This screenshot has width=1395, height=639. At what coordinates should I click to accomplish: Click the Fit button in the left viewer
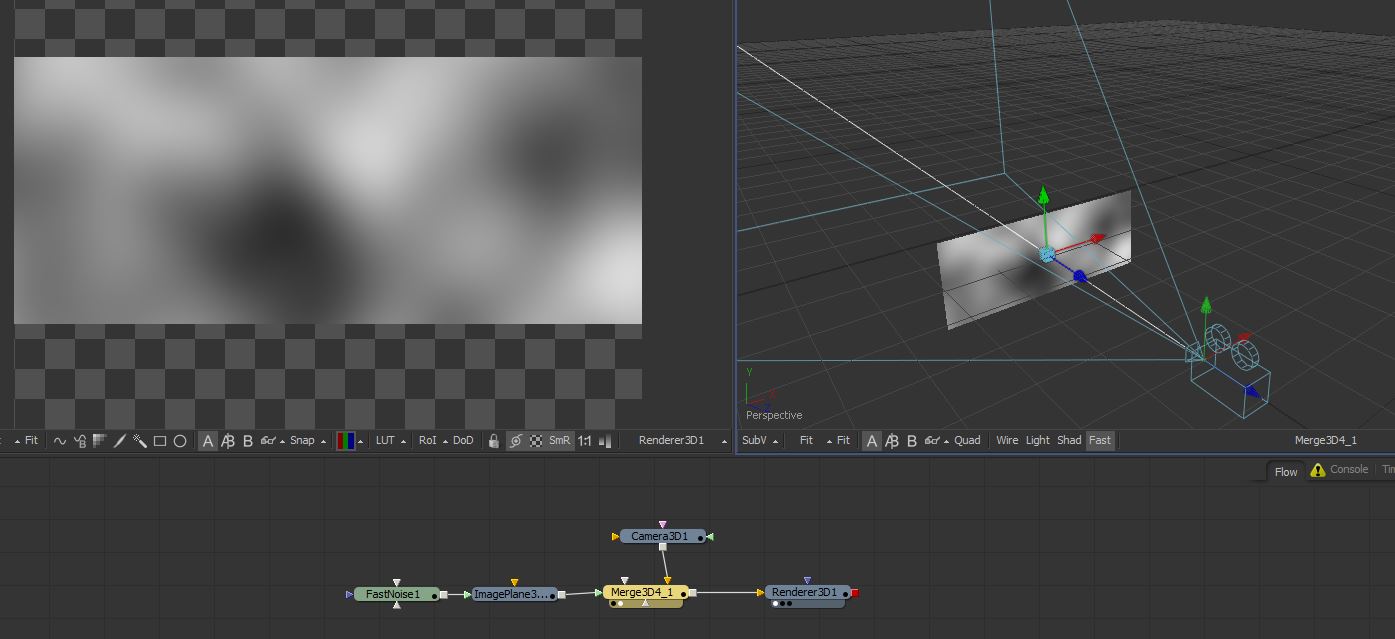(31, 440)
